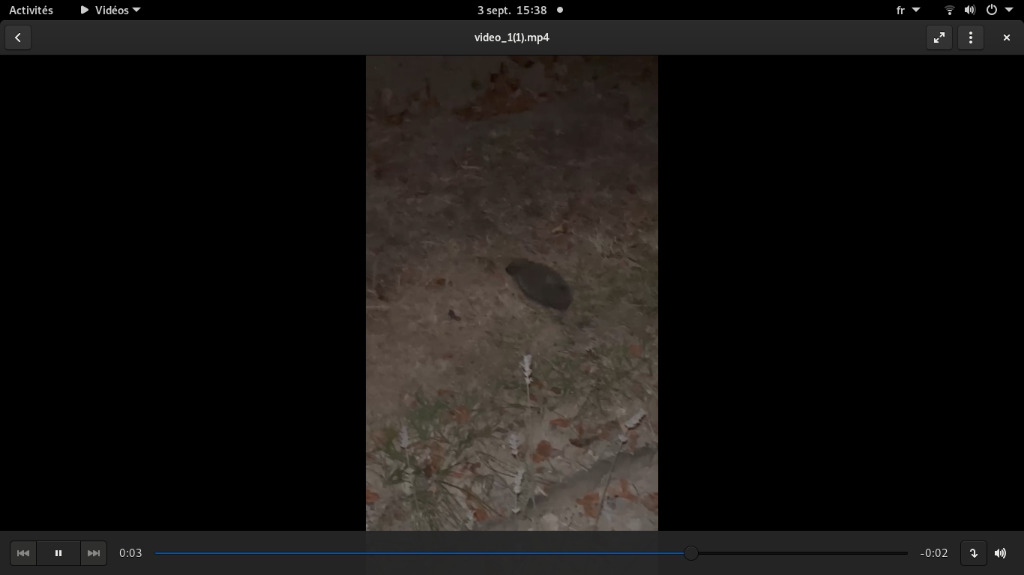Screen dimensions: 1024x575
Task: Open the Activités overview
Action: 31,10
